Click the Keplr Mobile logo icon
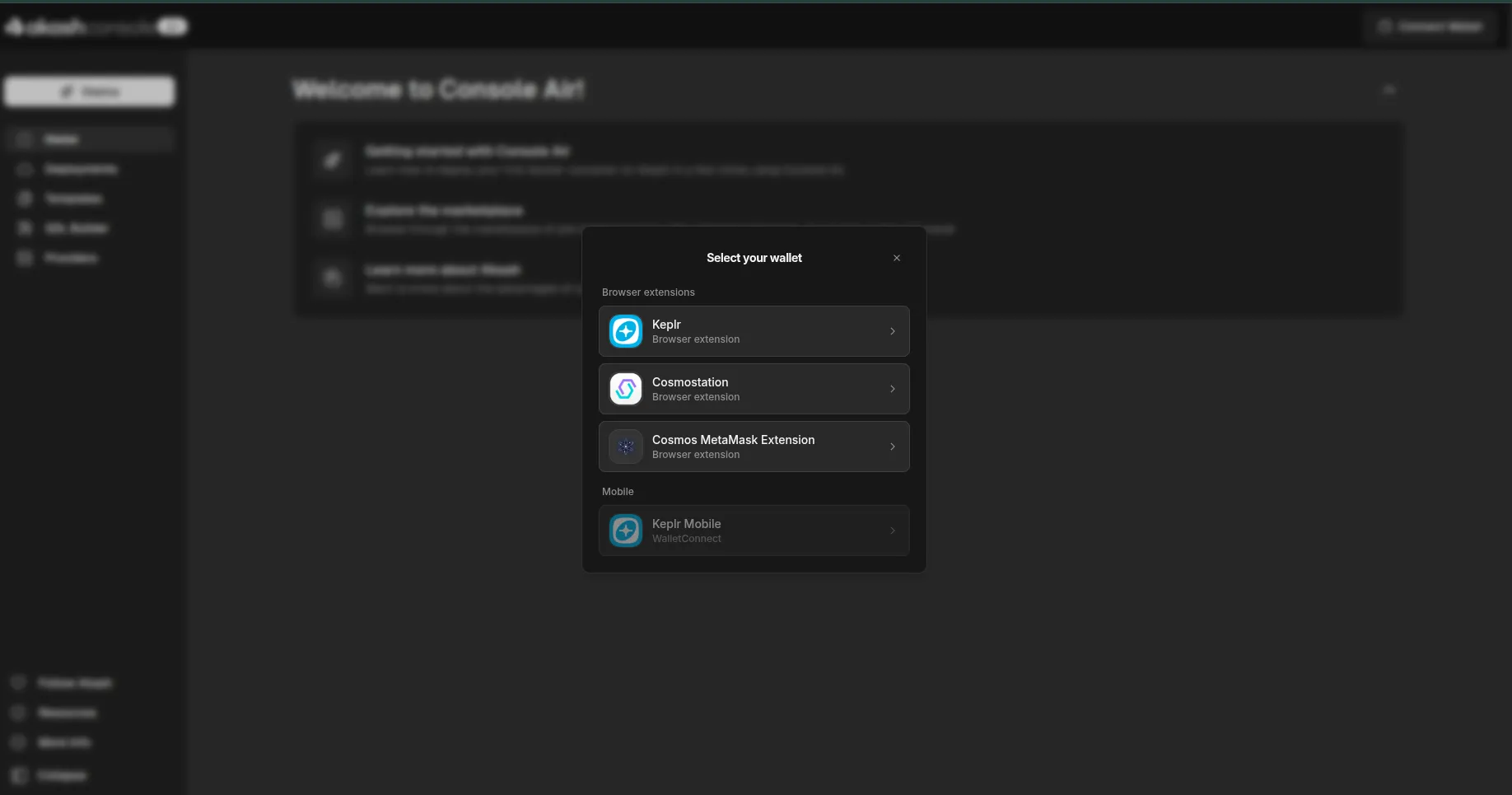The image size is (1512, 795). click(x=626, y=531)
